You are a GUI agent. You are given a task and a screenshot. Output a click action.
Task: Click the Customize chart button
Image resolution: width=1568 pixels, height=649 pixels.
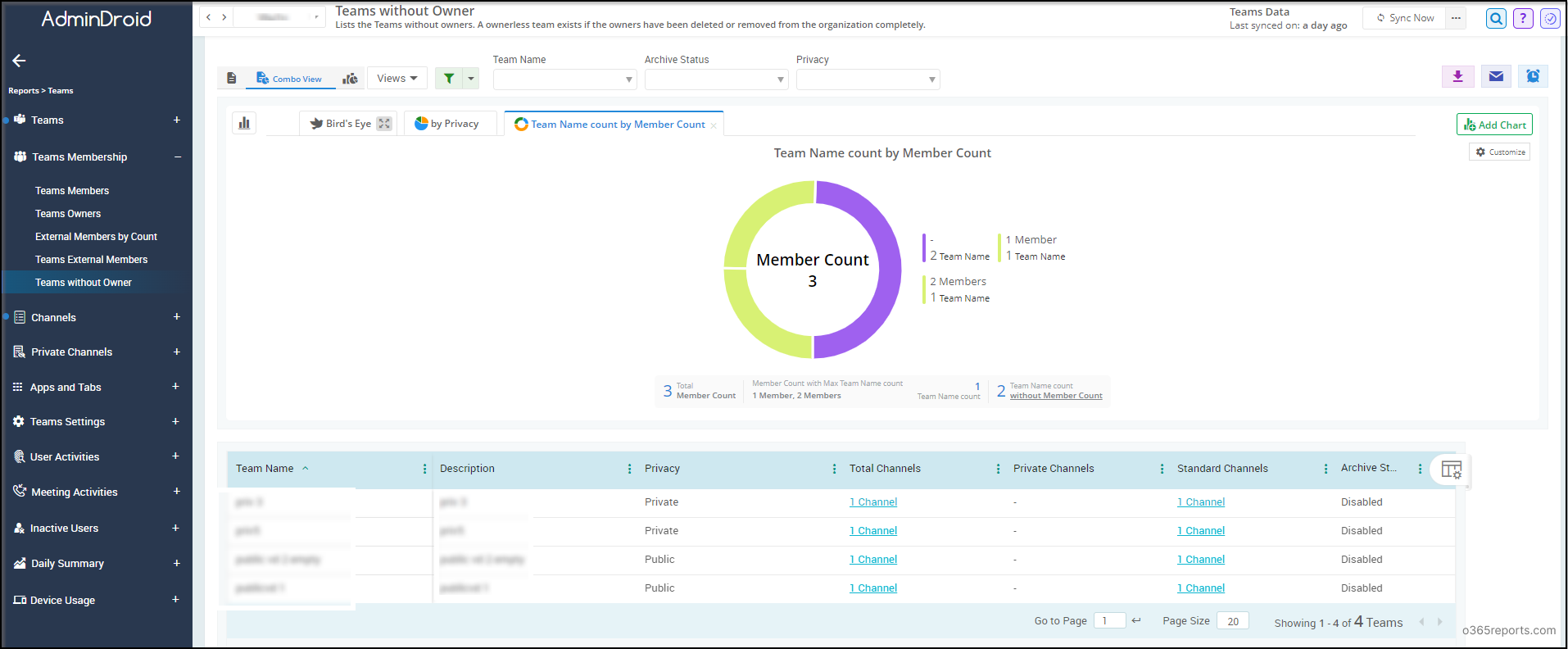pos(1500,152)
